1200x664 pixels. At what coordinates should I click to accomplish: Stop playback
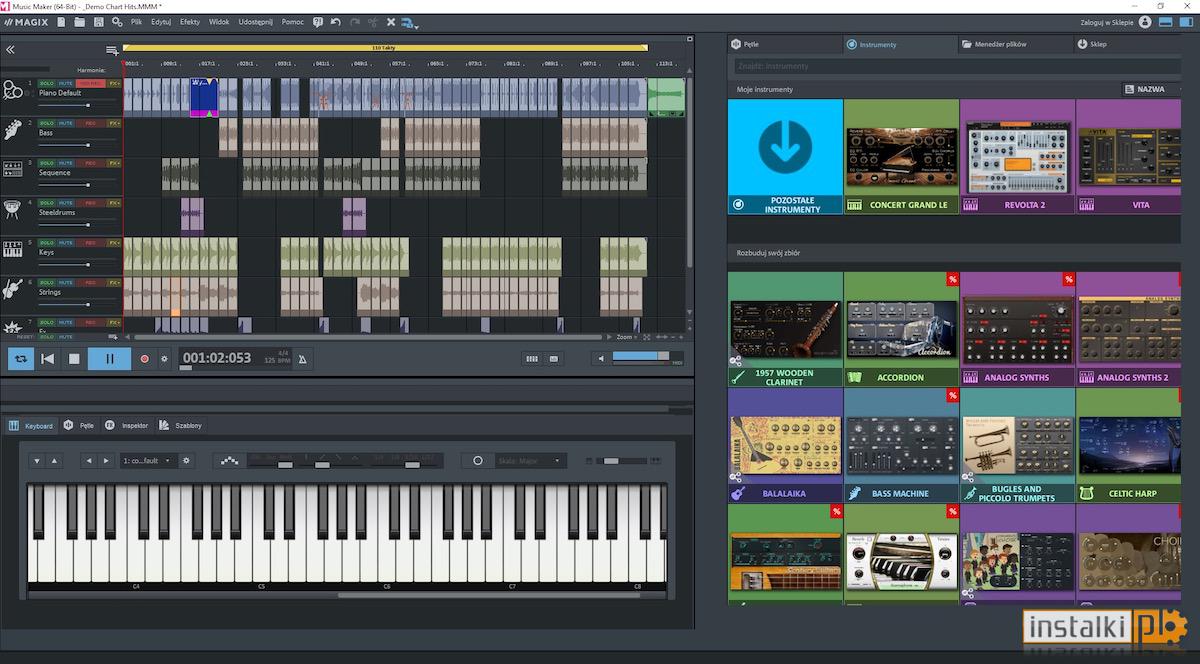[x=74, y=358]
